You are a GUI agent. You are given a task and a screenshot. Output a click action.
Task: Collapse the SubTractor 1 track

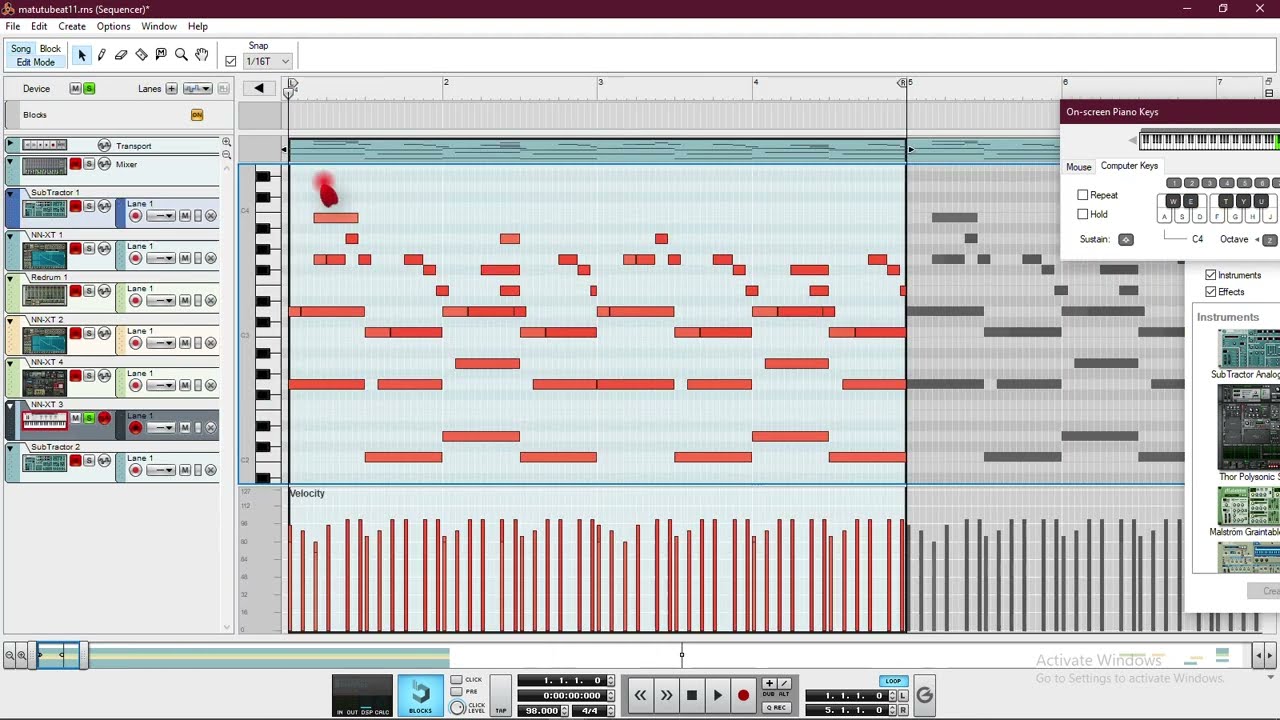click(x=11, y=192)
